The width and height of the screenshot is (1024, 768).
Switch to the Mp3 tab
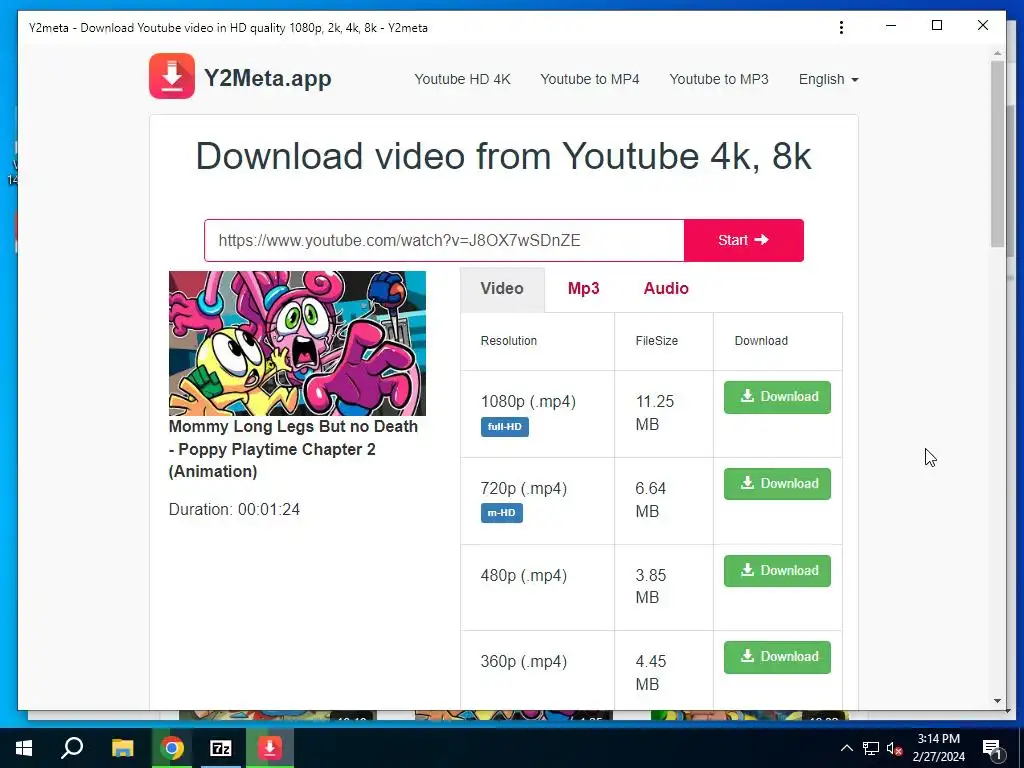pos(583,289)
